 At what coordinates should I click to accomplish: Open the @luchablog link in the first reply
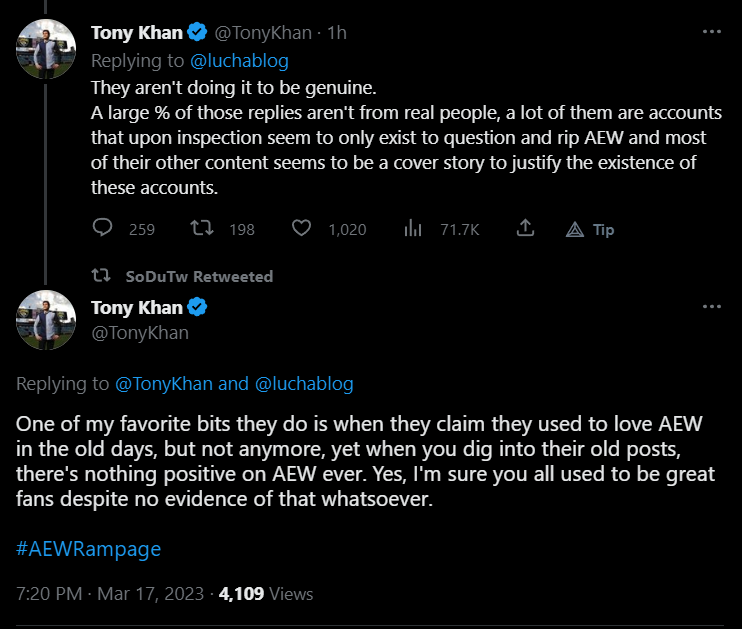(245, 61)
